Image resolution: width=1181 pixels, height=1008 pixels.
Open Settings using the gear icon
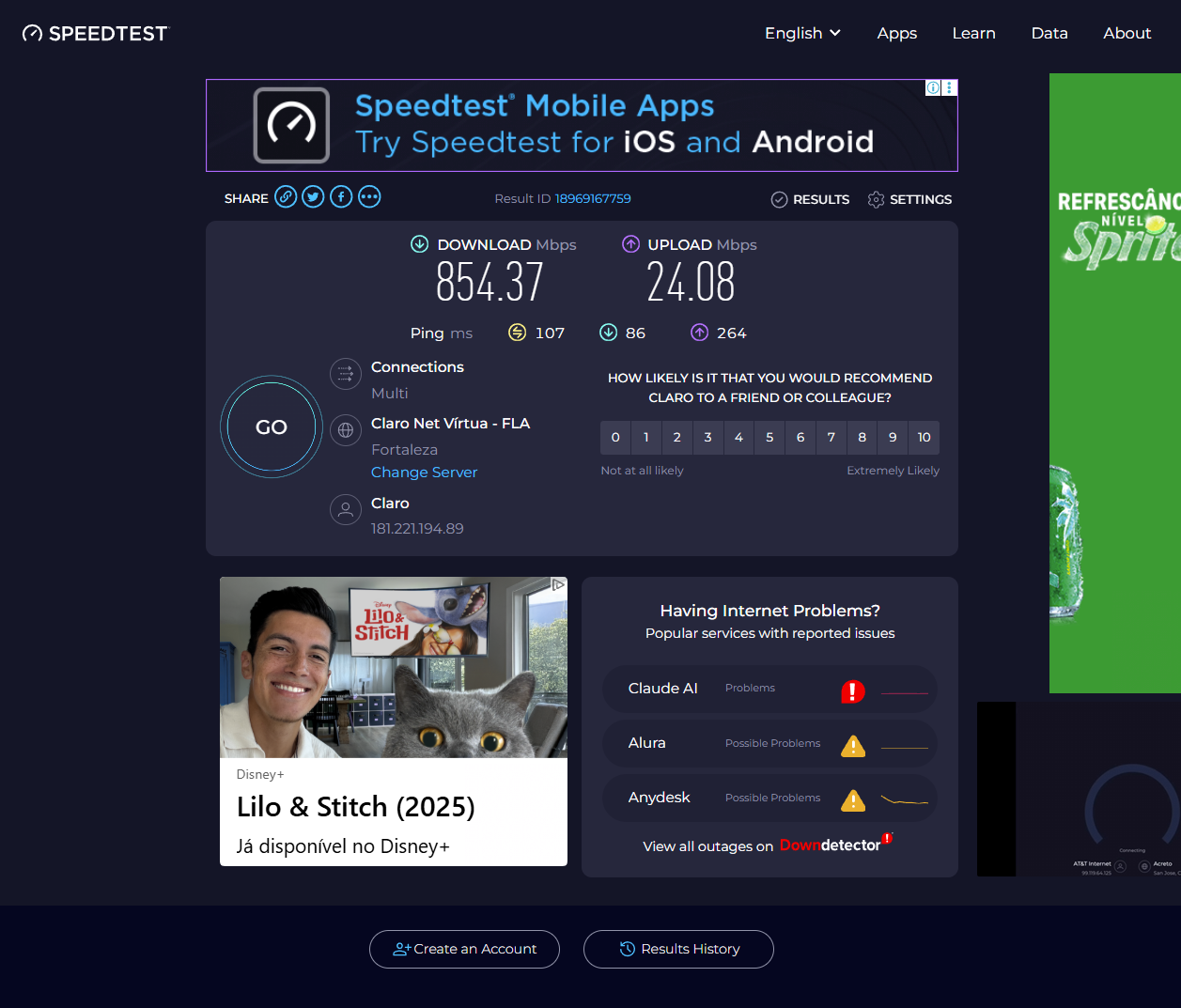(x=876, y=199)
